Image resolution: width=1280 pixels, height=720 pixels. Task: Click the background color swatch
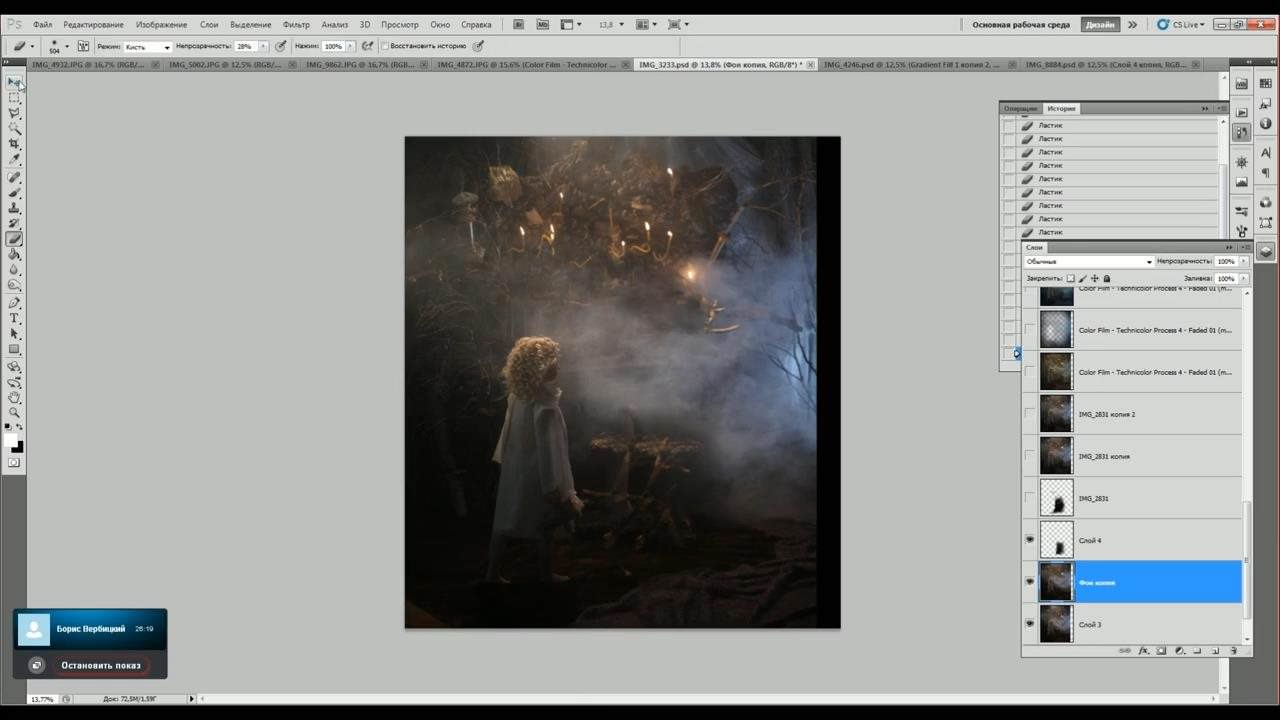(x=18, y=447)
